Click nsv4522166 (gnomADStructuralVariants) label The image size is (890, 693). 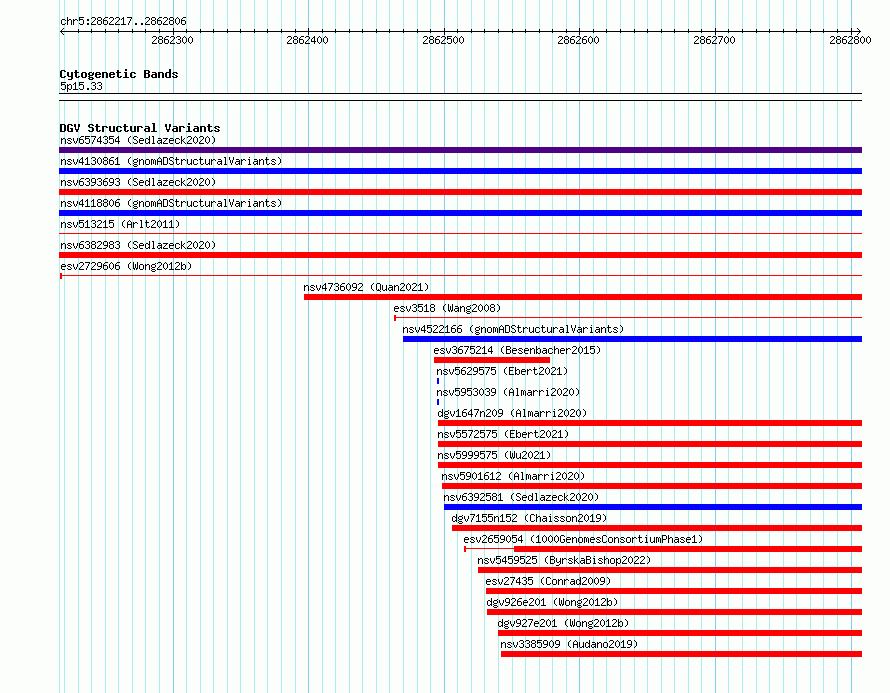(x=513, y=329)
